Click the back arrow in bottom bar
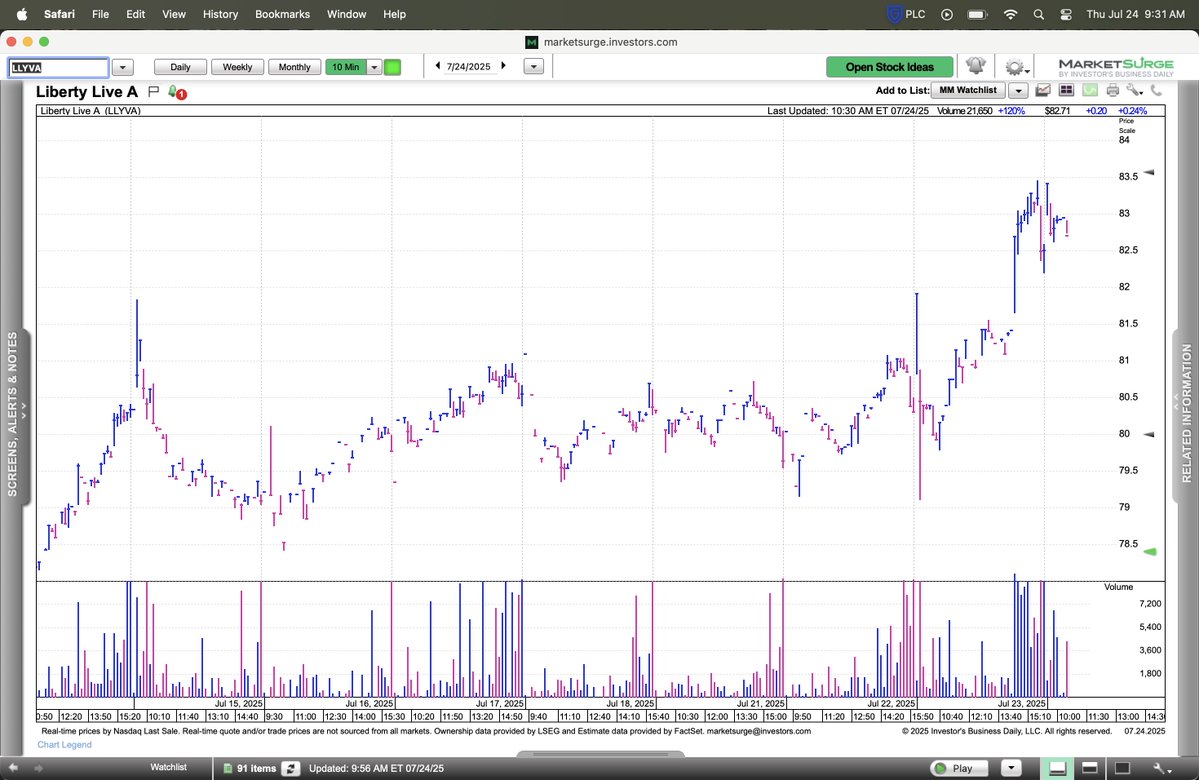Viewport: 1199px width, 780px height. [x=13, y=768]
